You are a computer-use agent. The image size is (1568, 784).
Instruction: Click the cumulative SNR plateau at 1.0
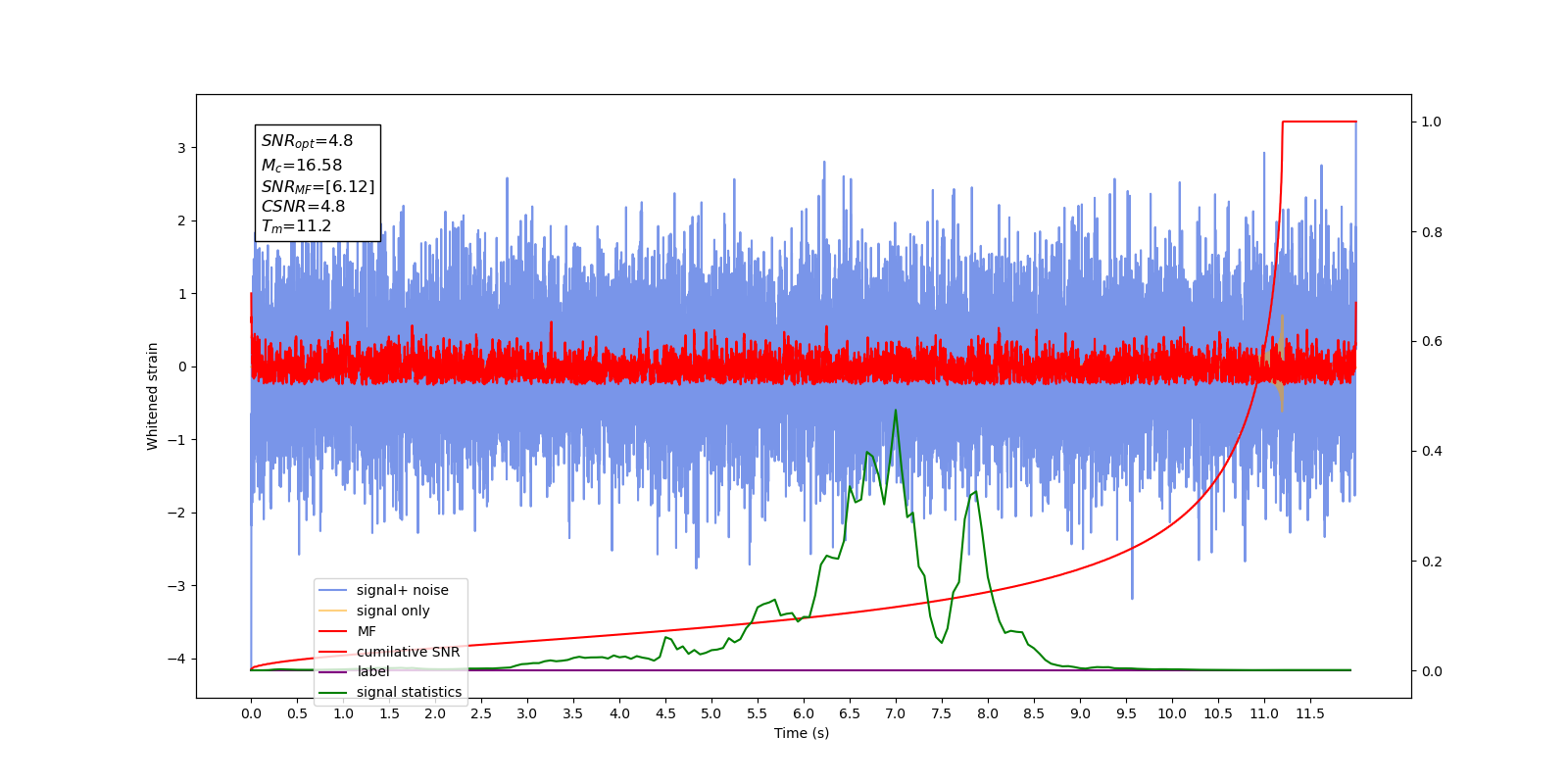pyautogui.click(x=1319, y=122)
